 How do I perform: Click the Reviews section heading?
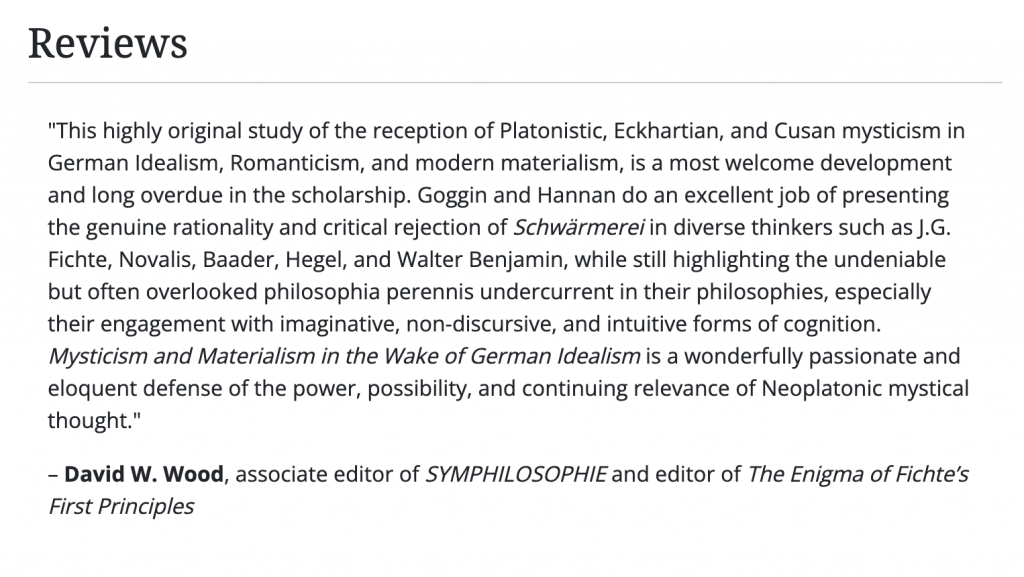coord(107,43)
